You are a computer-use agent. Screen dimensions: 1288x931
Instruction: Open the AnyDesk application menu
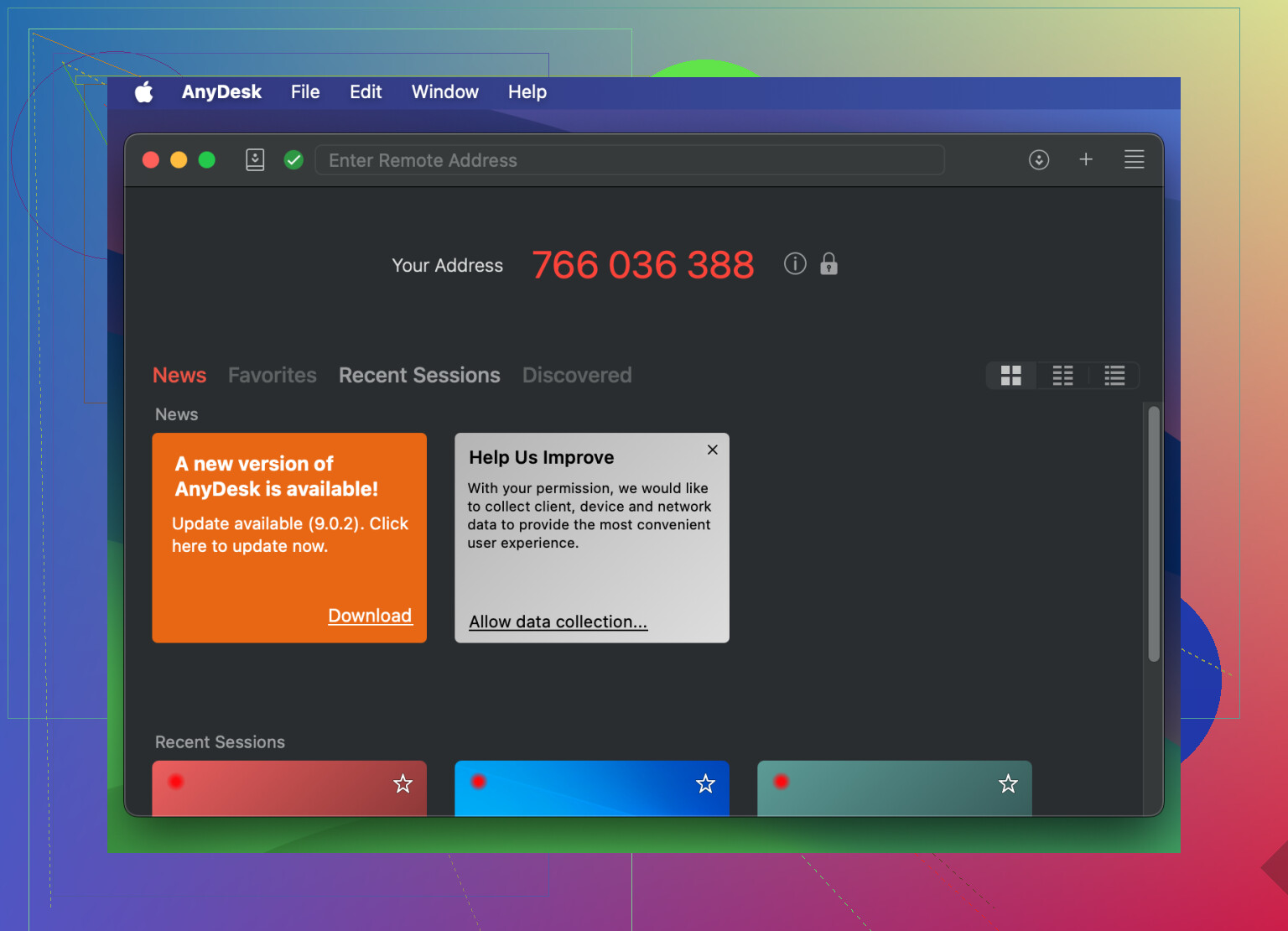coord(221,92)
